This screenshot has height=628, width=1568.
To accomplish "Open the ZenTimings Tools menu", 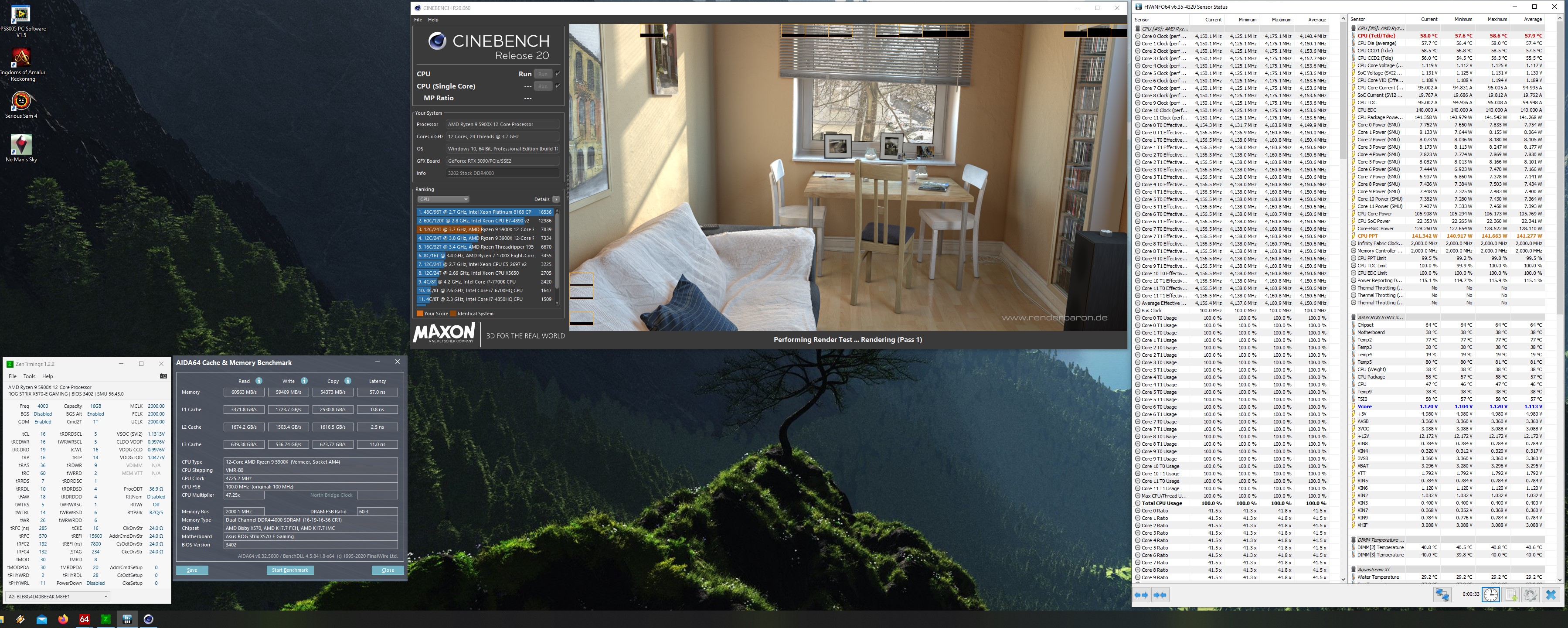I will pyautogui.click(x=29, y=376).
